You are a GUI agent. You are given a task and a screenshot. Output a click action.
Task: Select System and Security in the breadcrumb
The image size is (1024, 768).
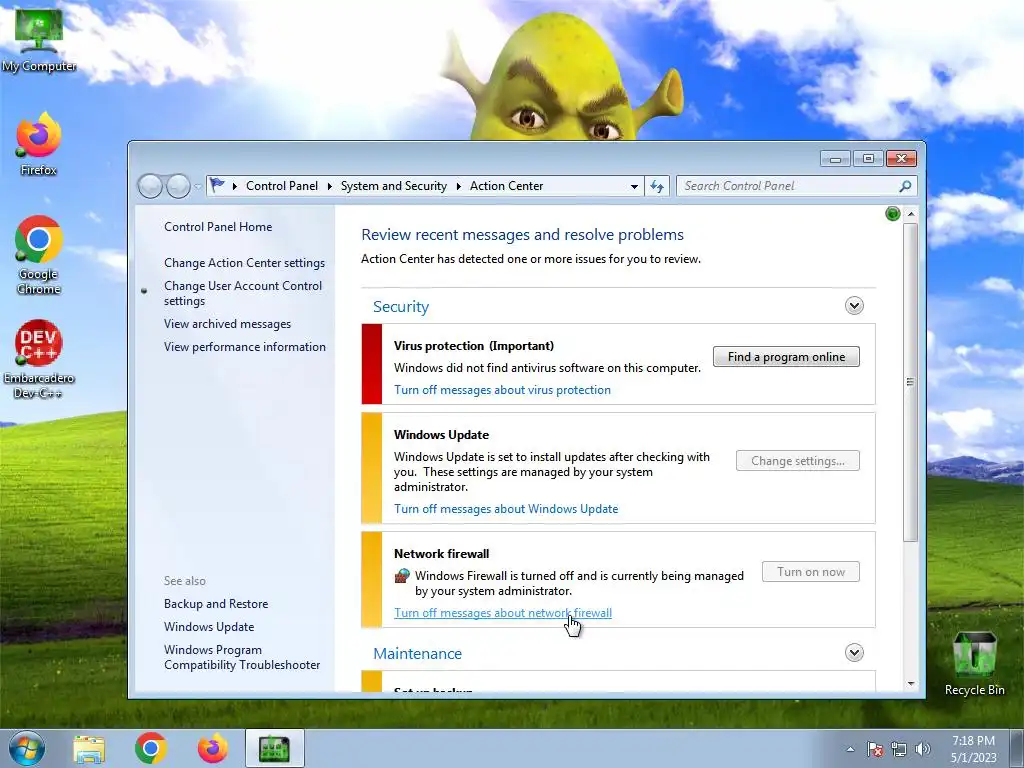[x=394, y=185]
